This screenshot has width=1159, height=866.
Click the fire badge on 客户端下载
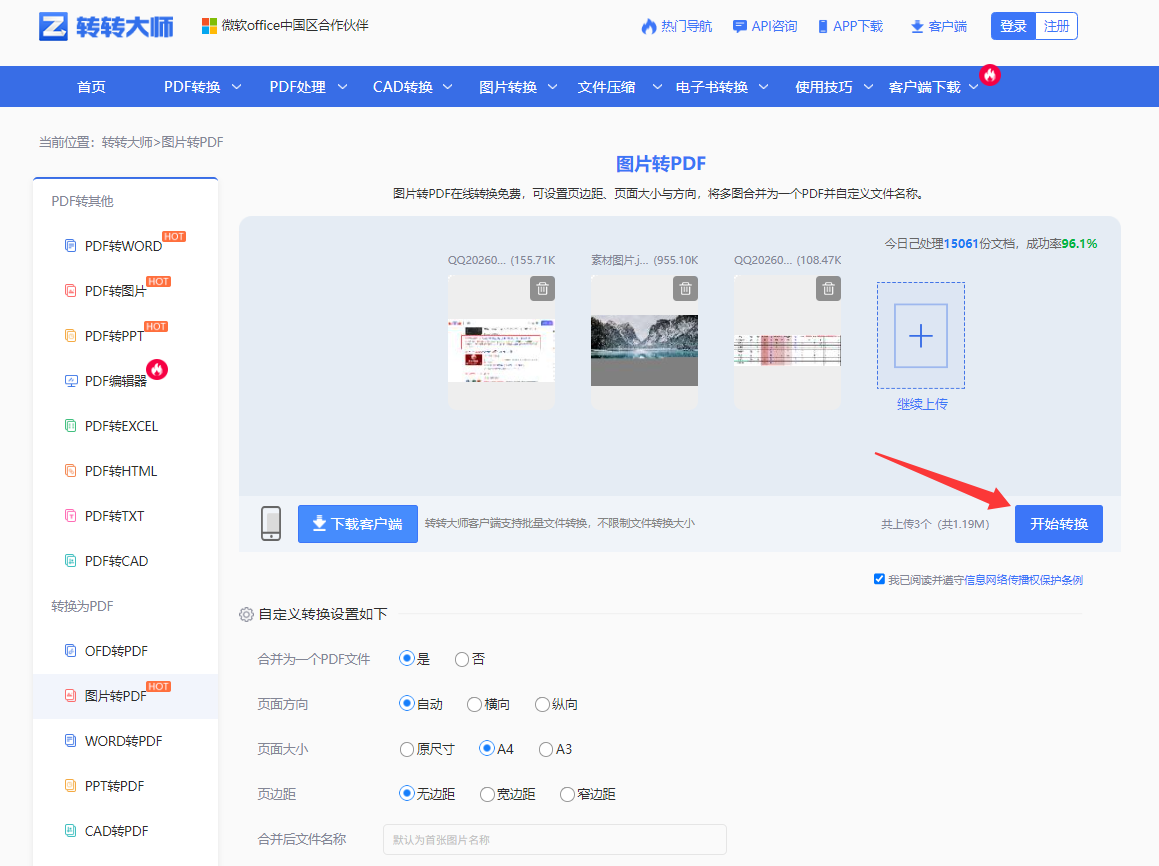990,75
